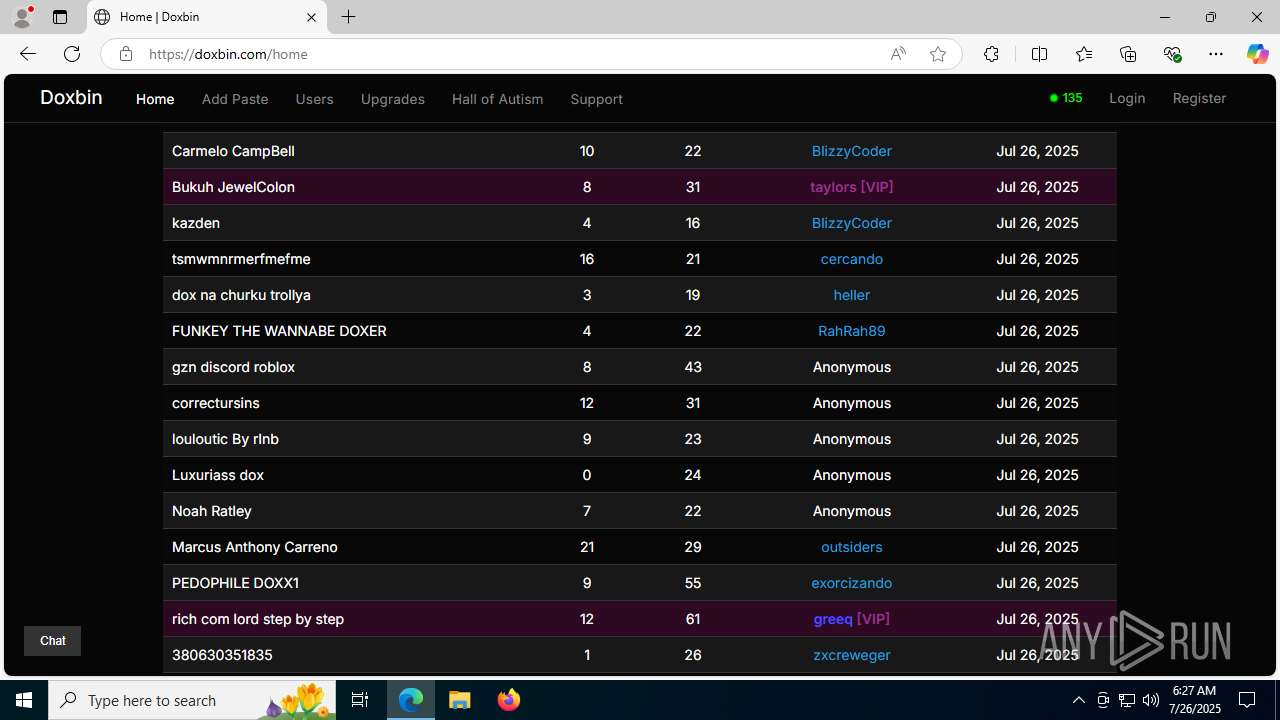Open the Chat button

coord(52,641)
